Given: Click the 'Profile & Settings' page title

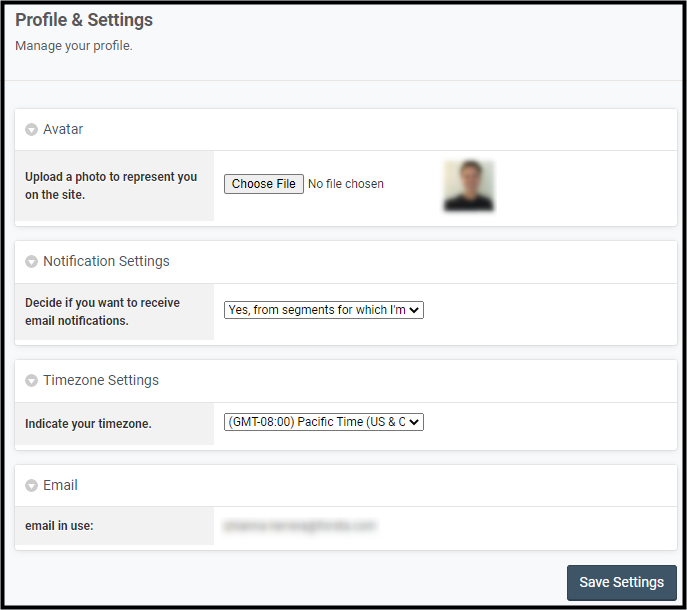Looking at the screenshot, I should [x=84, y=20].
